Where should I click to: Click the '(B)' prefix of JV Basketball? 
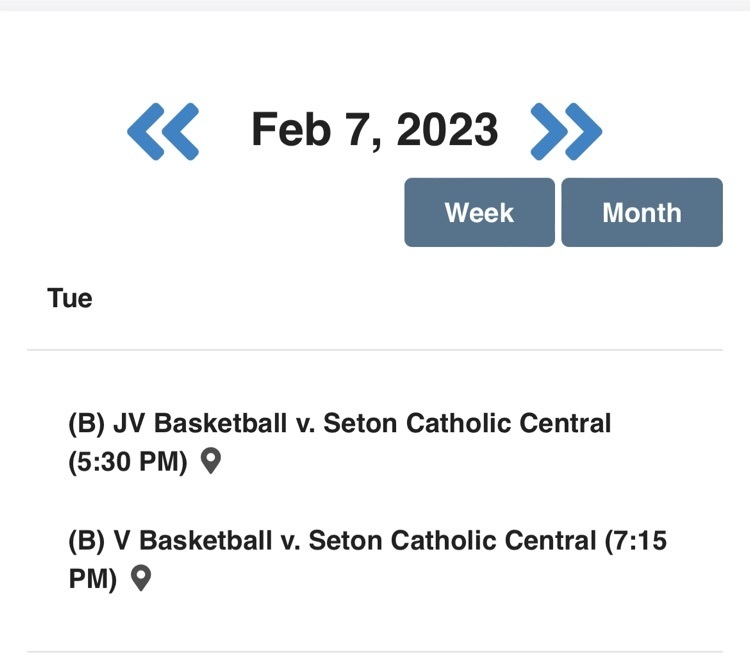coord(87,424)
